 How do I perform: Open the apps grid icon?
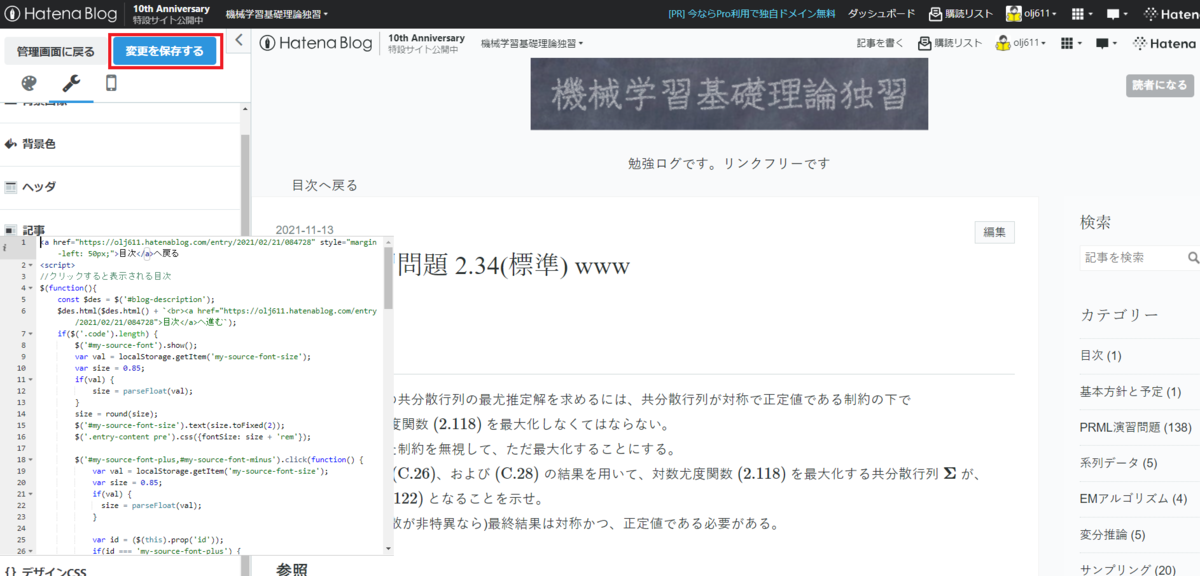point(1077,14)
